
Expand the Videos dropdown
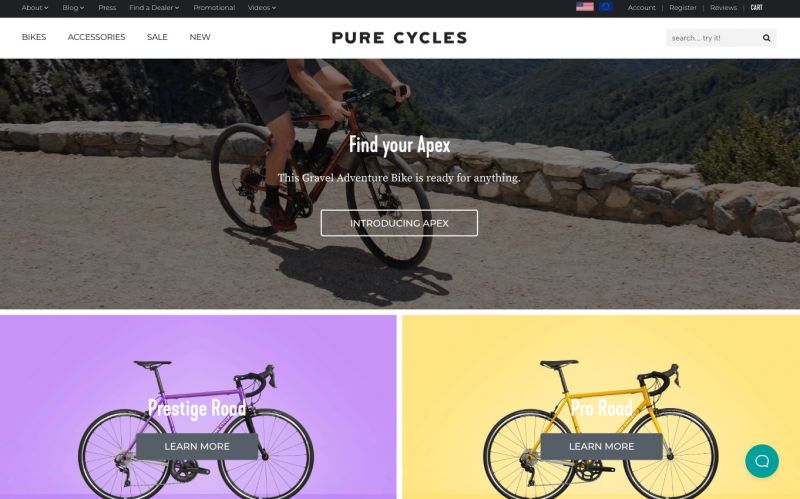click(262, 8)
